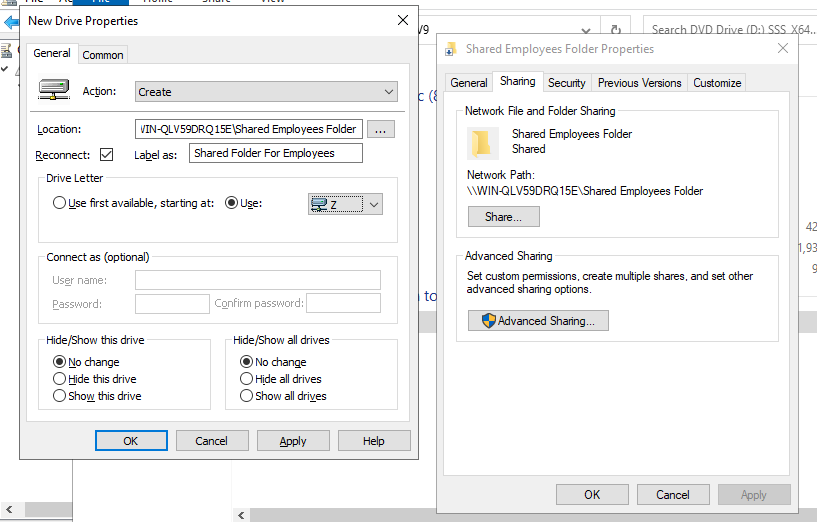This screenshot has width=817, height=522.
Task: Select 'Hide this drive' radio button
Action: (x=59, y=379)
